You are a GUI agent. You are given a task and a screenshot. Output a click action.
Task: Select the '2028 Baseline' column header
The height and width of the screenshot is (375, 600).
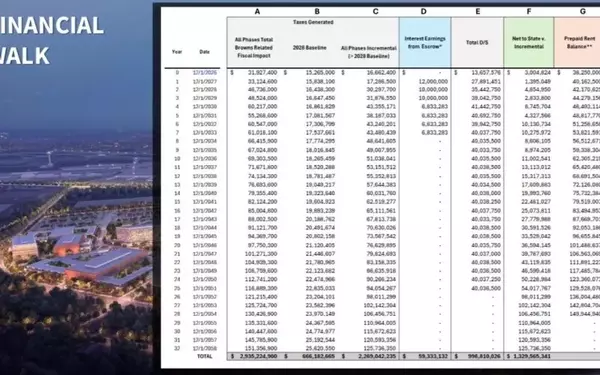310,48
